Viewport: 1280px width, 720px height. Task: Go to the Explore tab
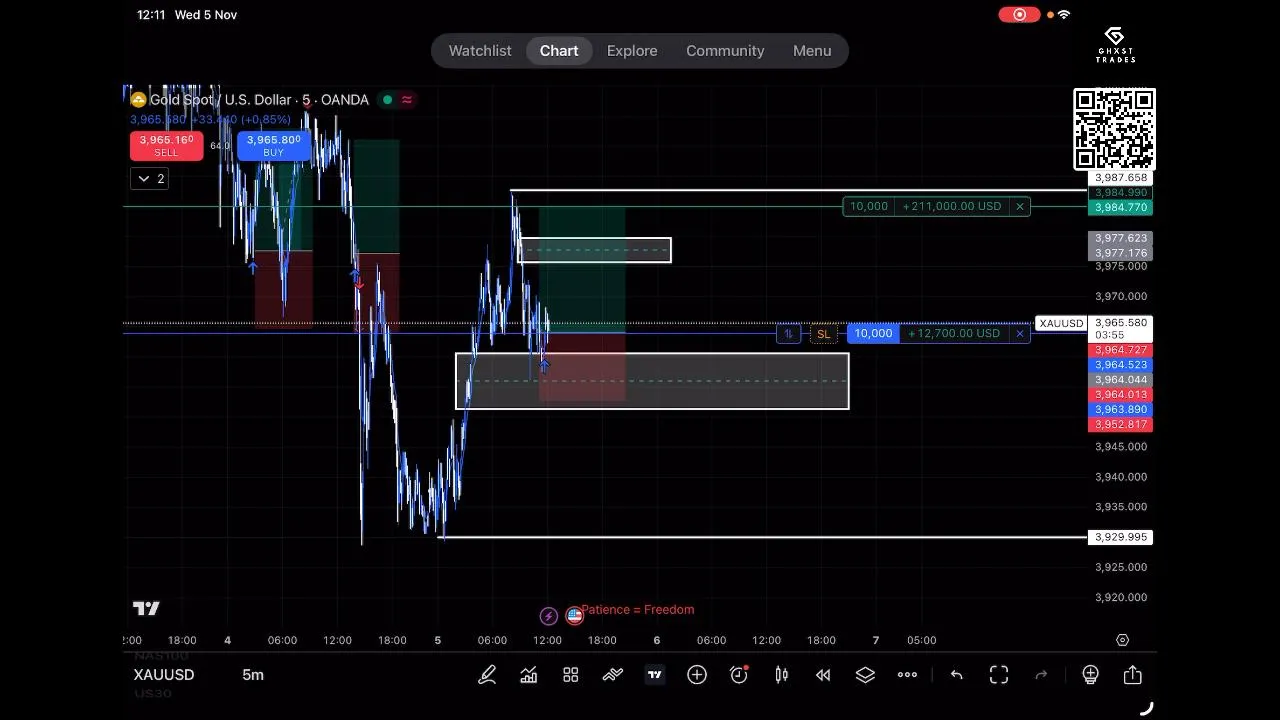pyautogui.click(x=632, y=51)
